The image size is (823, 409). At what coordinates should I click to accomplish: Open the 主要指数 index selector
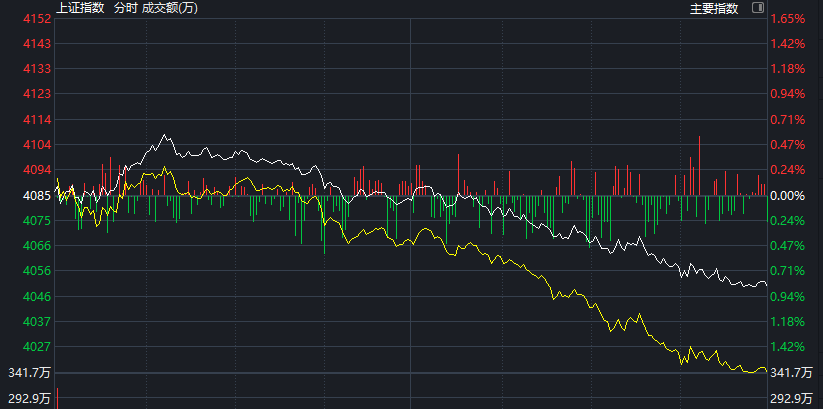pyautogui.click(x=714, y=8)
